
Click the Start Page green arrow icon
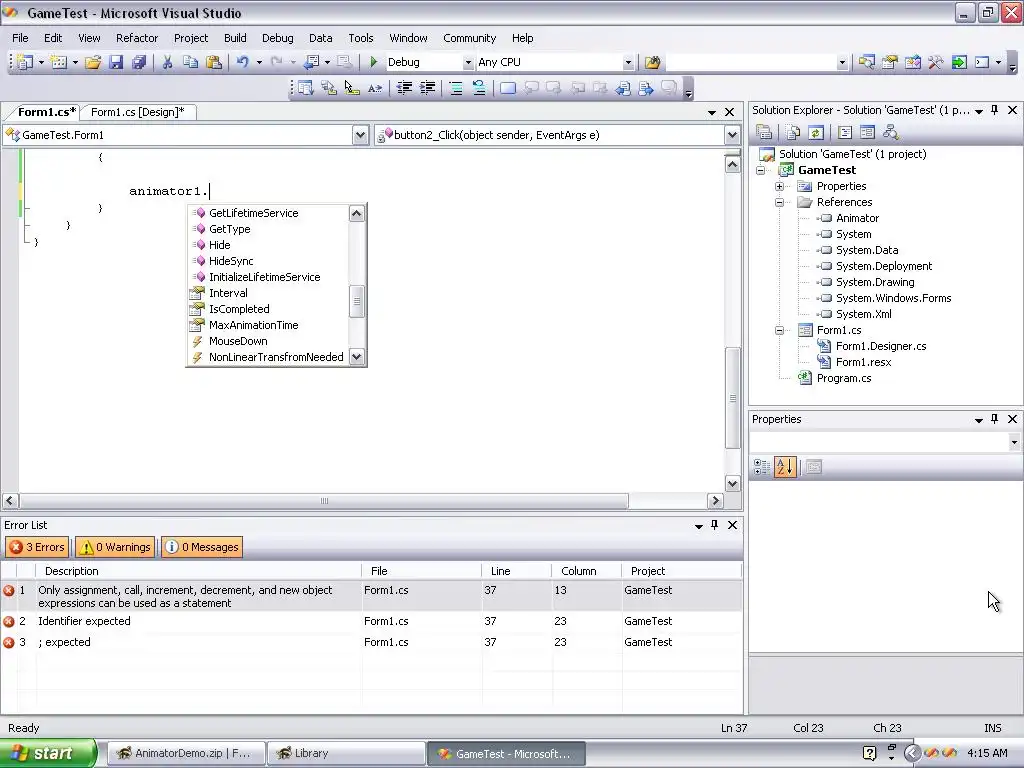point(959,62)
